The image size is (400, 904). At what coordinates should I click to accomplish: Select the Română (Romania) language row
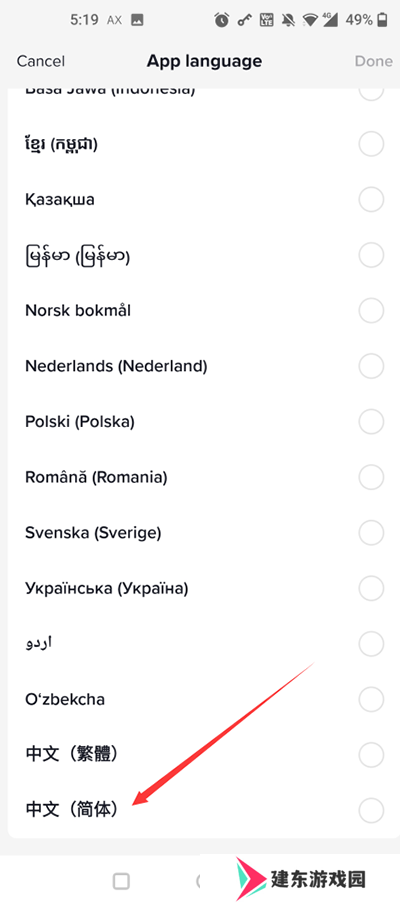point(200,477)
